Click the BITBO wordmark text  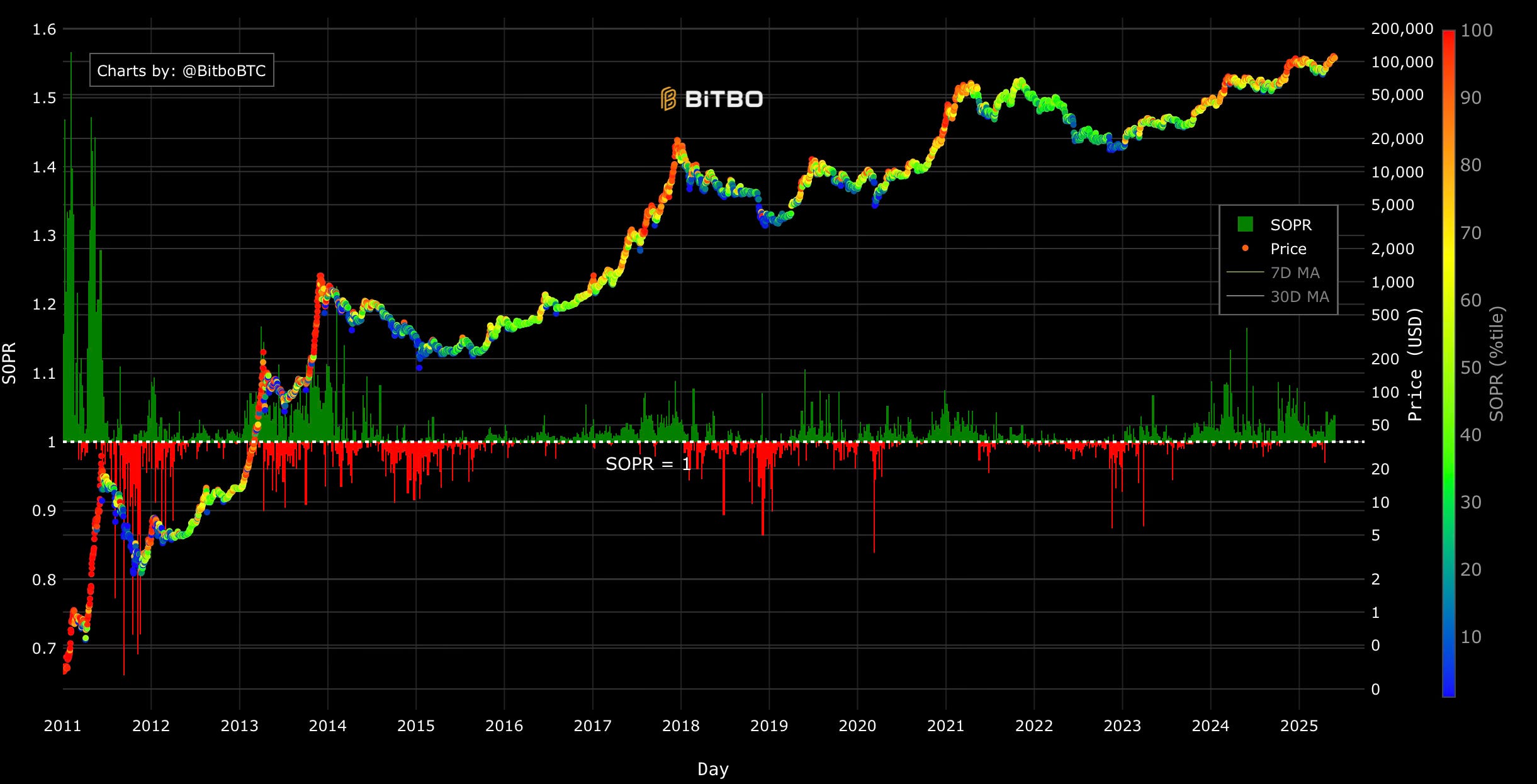[x=724, y=99]
